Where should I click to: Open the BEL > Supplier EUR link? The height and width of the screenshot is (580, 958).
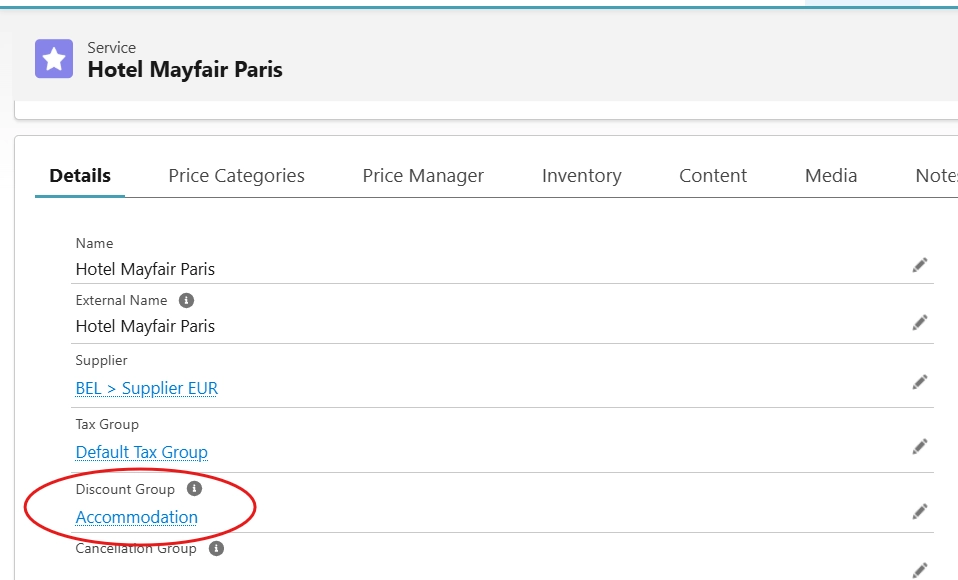click(x=147, y=388)
